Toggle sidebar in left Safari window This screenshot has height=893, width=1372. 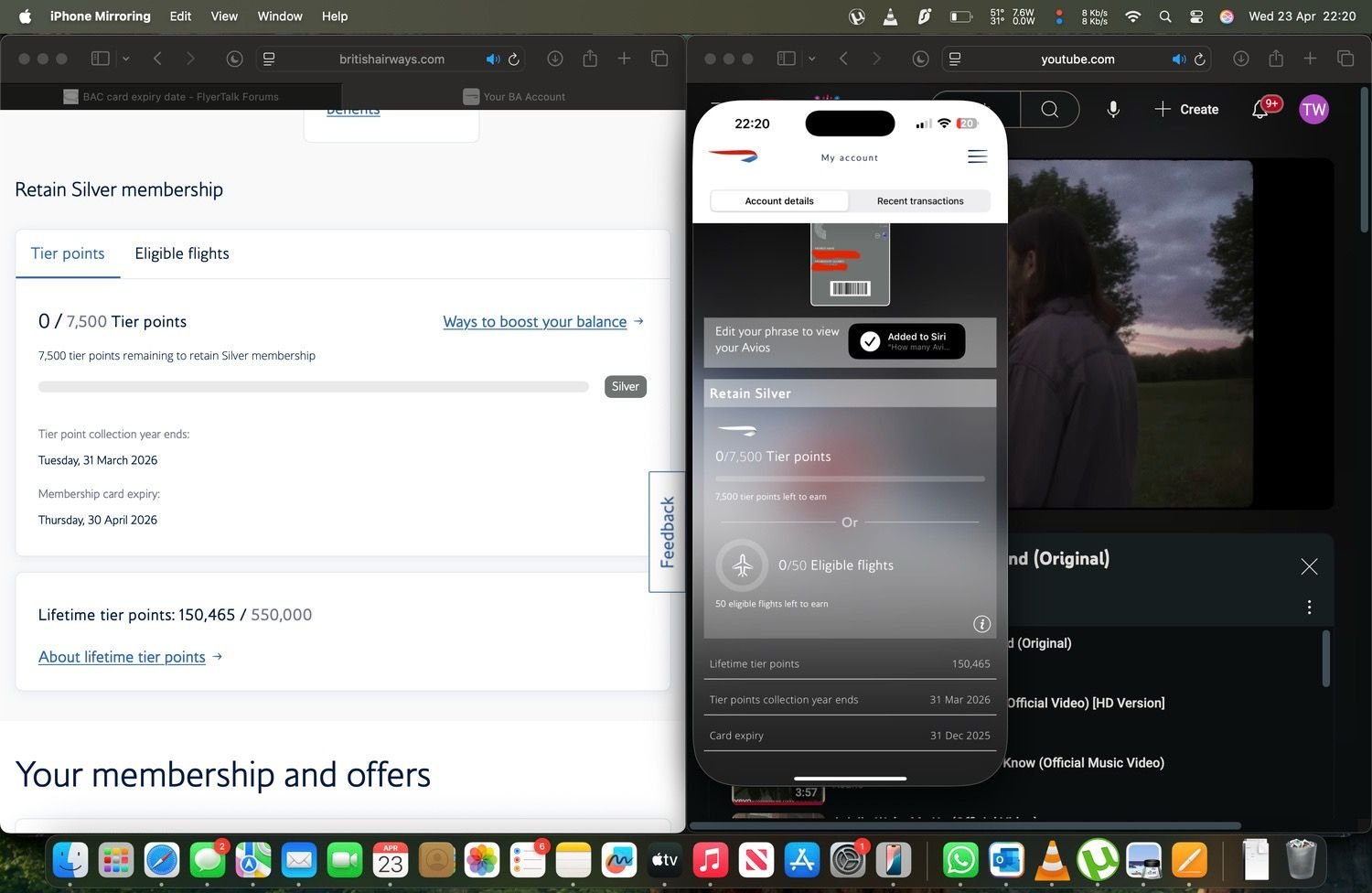(x=101, y=59)
